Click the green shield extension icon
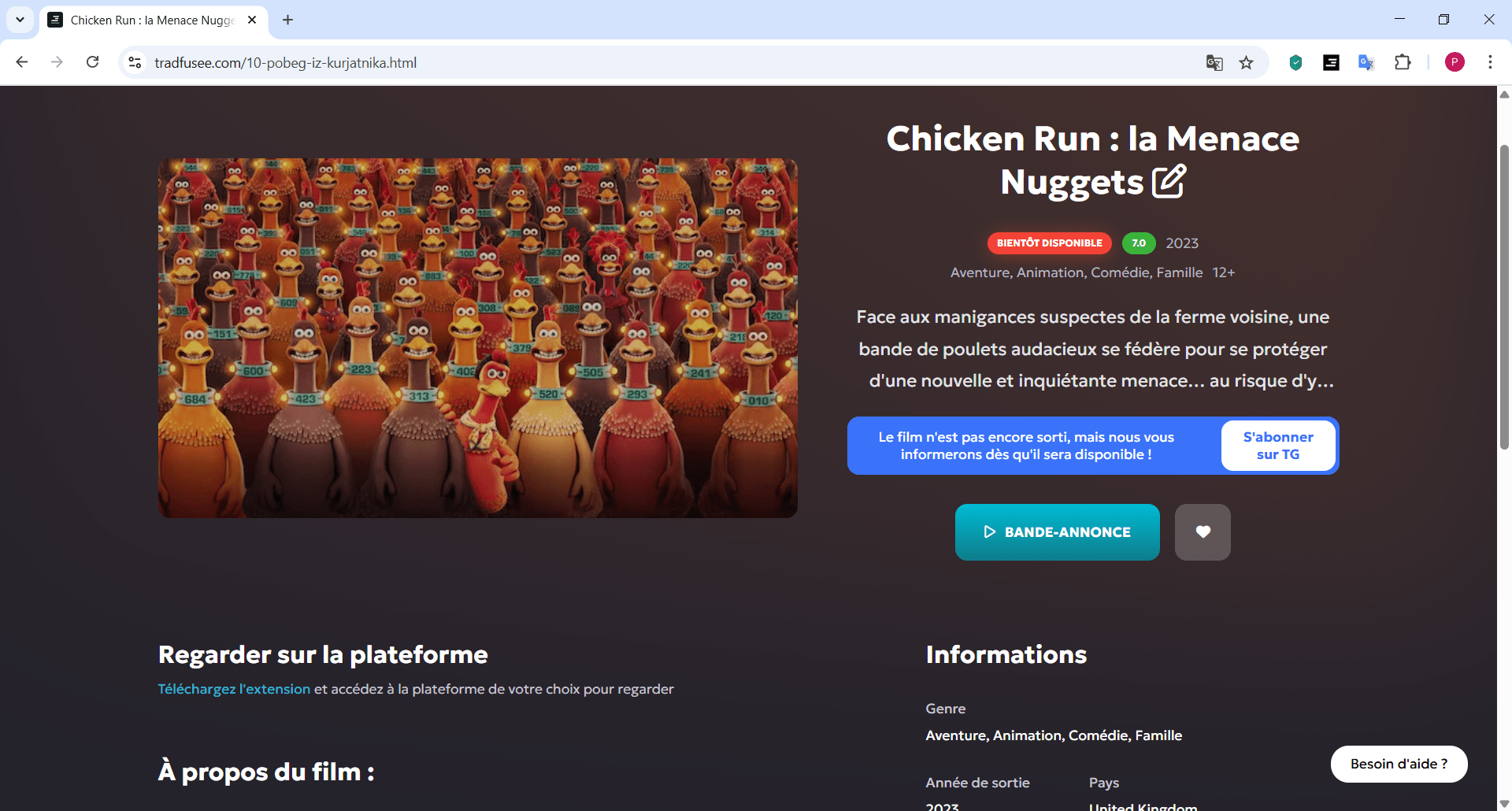 [x=1295, y=63]
